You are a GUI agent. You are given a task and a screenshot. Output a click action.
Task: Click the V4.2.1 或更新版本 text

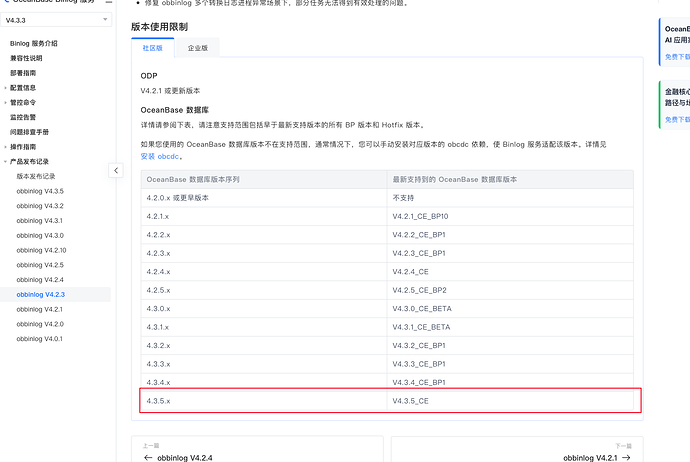170,91
